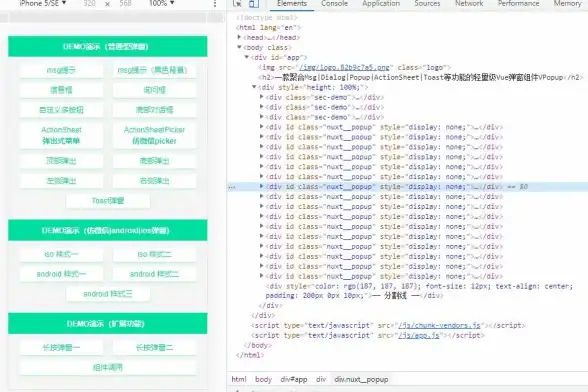Open the Memory tab
588x392 pixels.
point(567,3)
